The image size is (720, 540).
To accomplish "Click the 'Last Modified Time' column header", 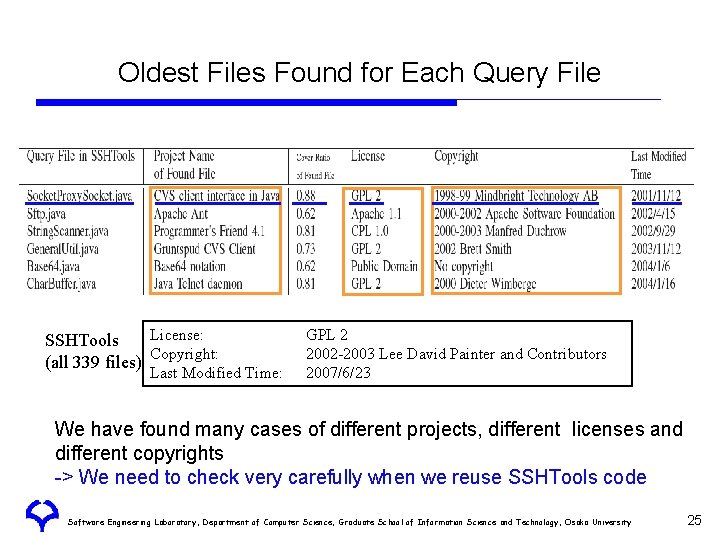I will (658, 165).
